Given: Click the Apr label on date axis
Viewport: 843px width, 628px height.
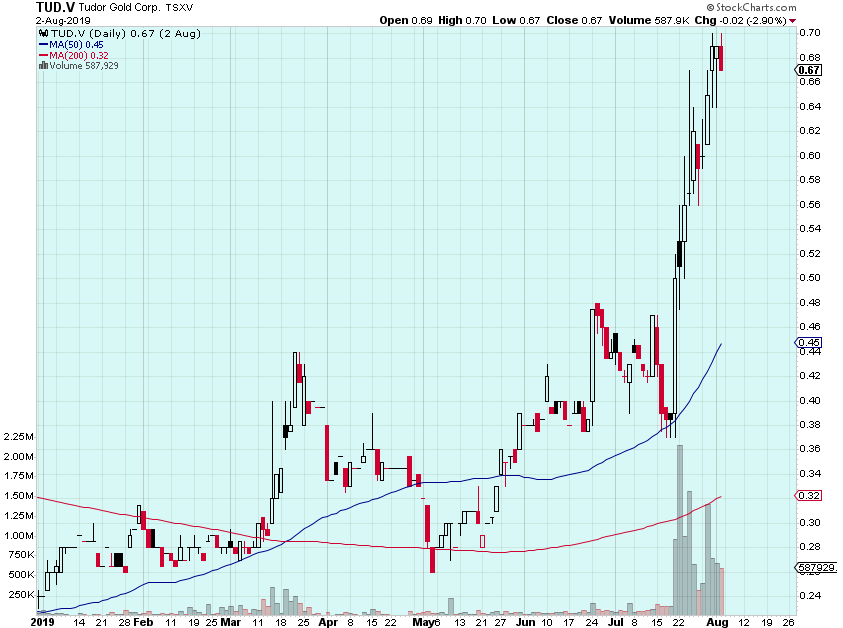Looking at the screenshot, I should tap(327, 621).
